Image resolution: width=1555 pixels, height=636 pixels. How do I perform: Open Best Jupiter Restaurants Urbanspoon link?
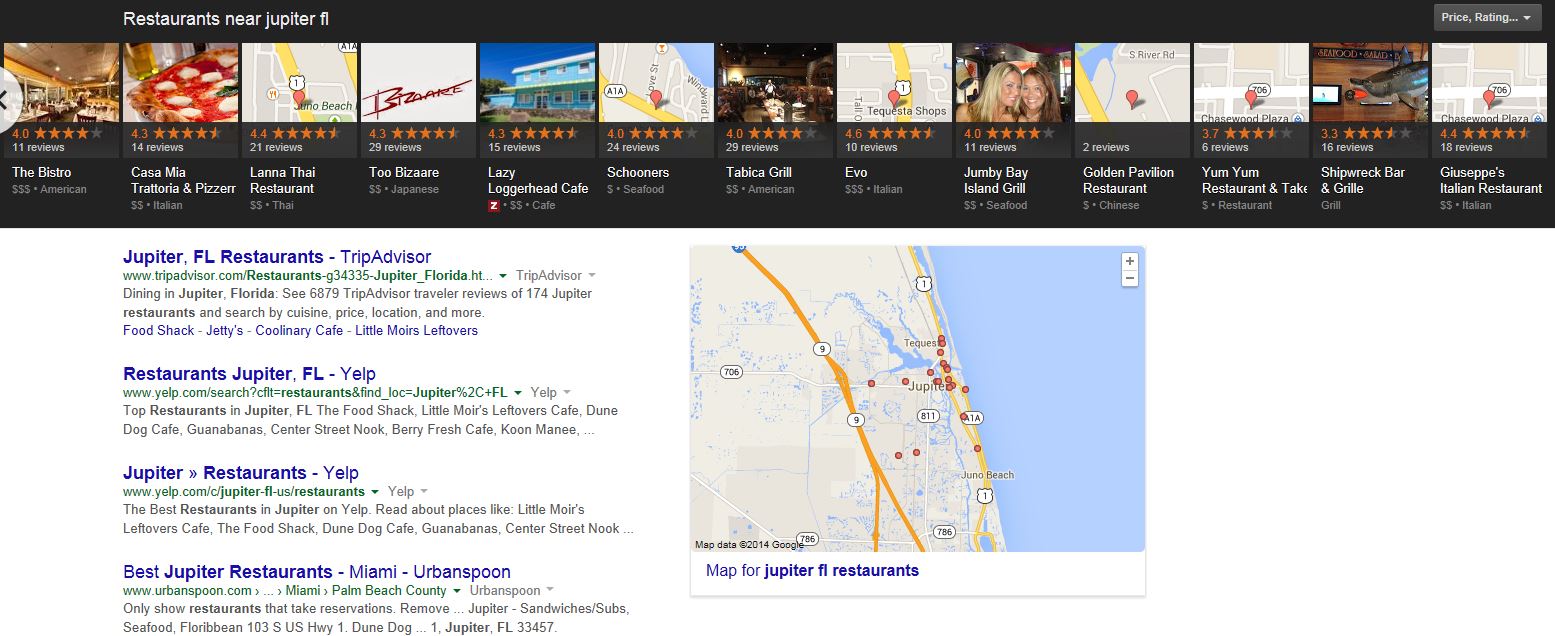click(x=317, y=572)
